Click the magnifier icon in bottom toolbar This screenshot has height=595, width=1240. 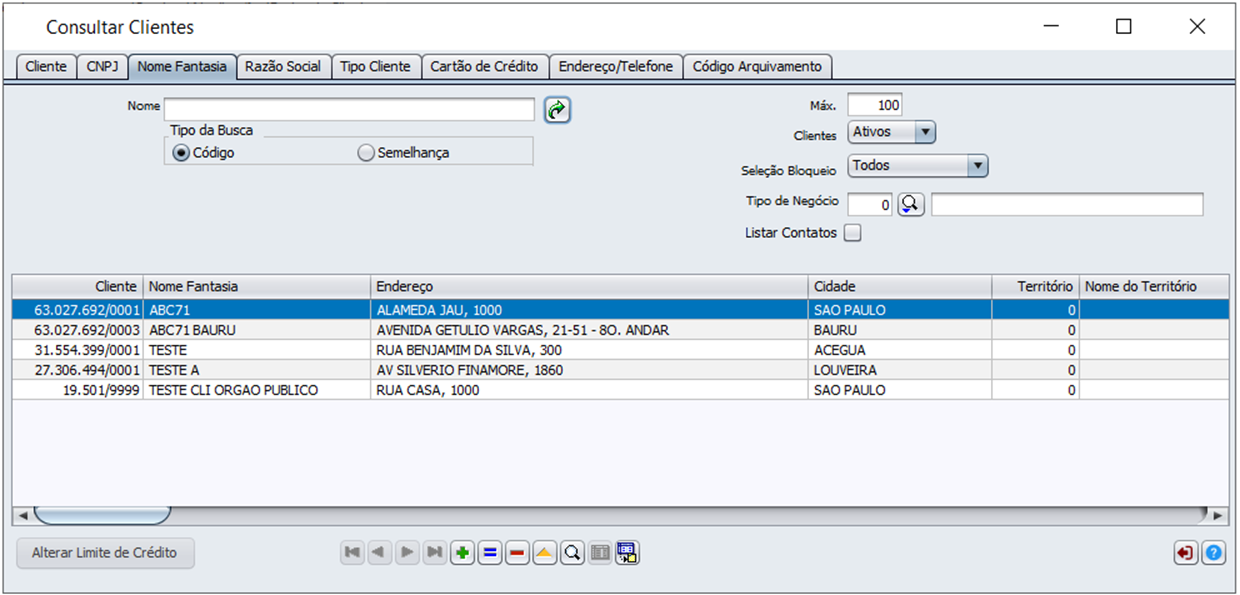coord(572,553)
